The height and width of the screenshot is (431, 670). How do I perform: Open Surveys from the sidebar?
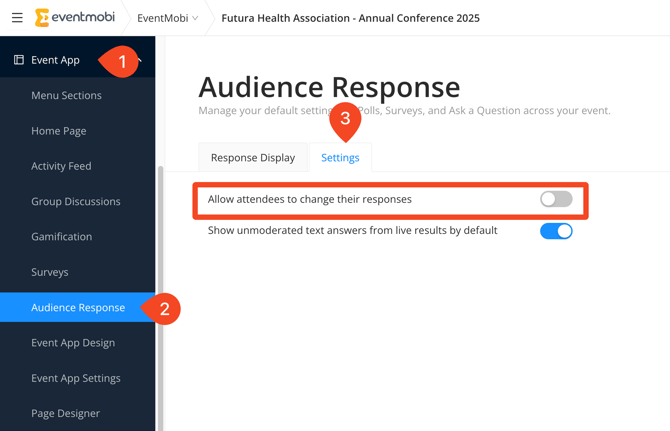(50, 272)
